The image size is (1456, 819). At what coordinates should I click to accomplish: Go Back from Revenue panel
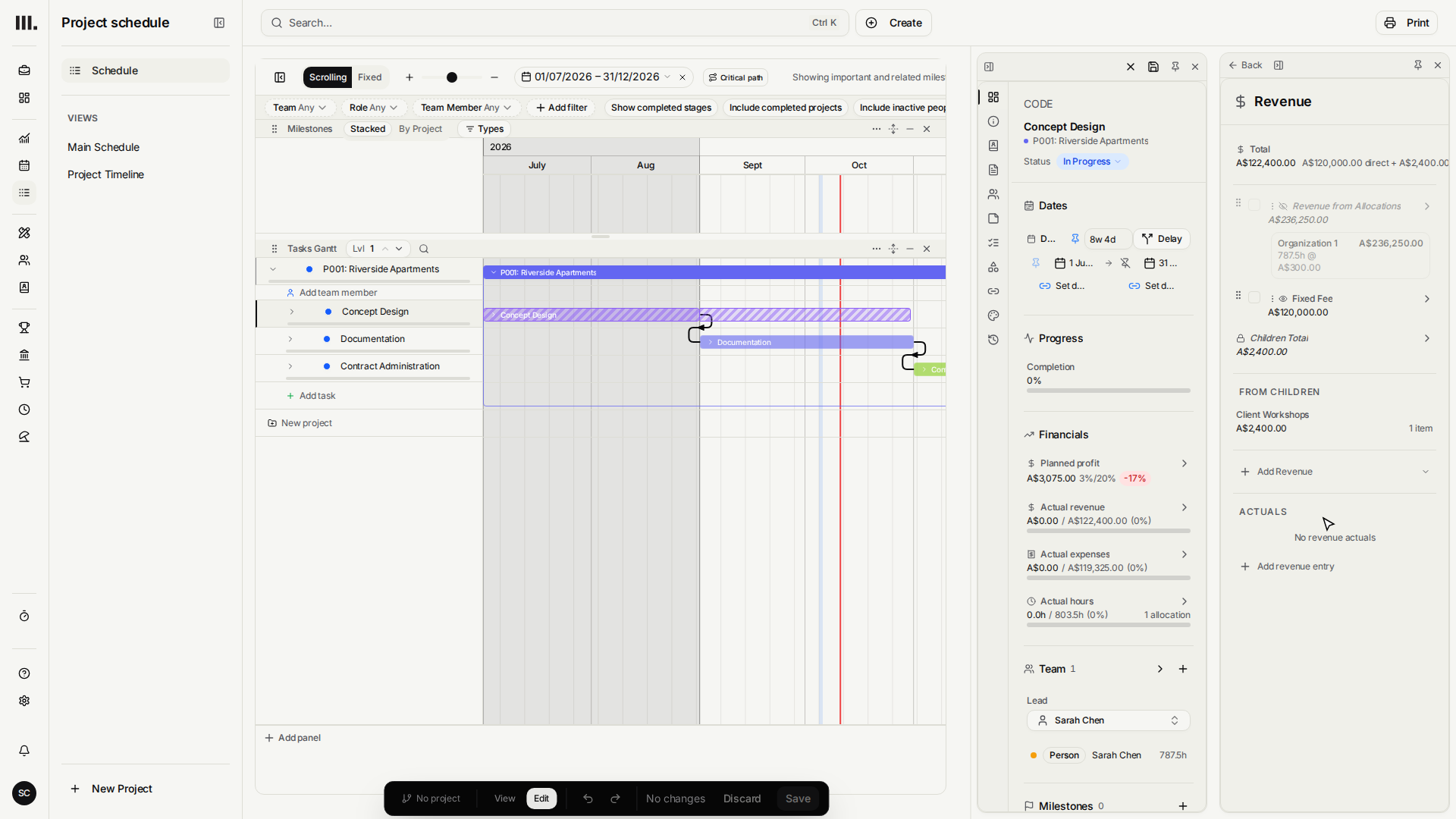click(1244, 65)
